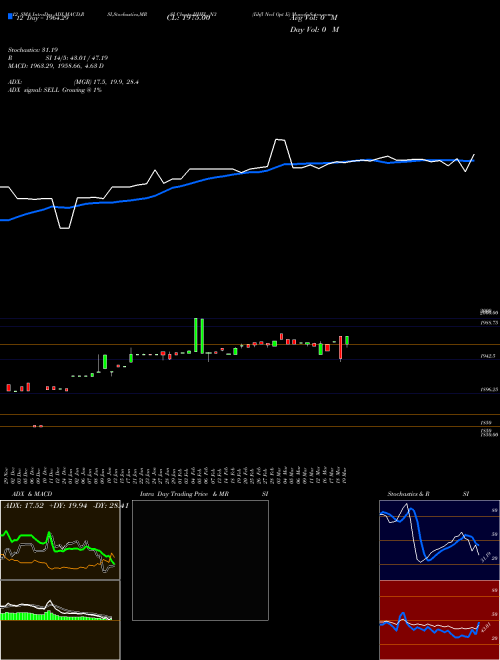Click the 1896.25 price axis label
The image size is (500, 660).
[489, 390]
